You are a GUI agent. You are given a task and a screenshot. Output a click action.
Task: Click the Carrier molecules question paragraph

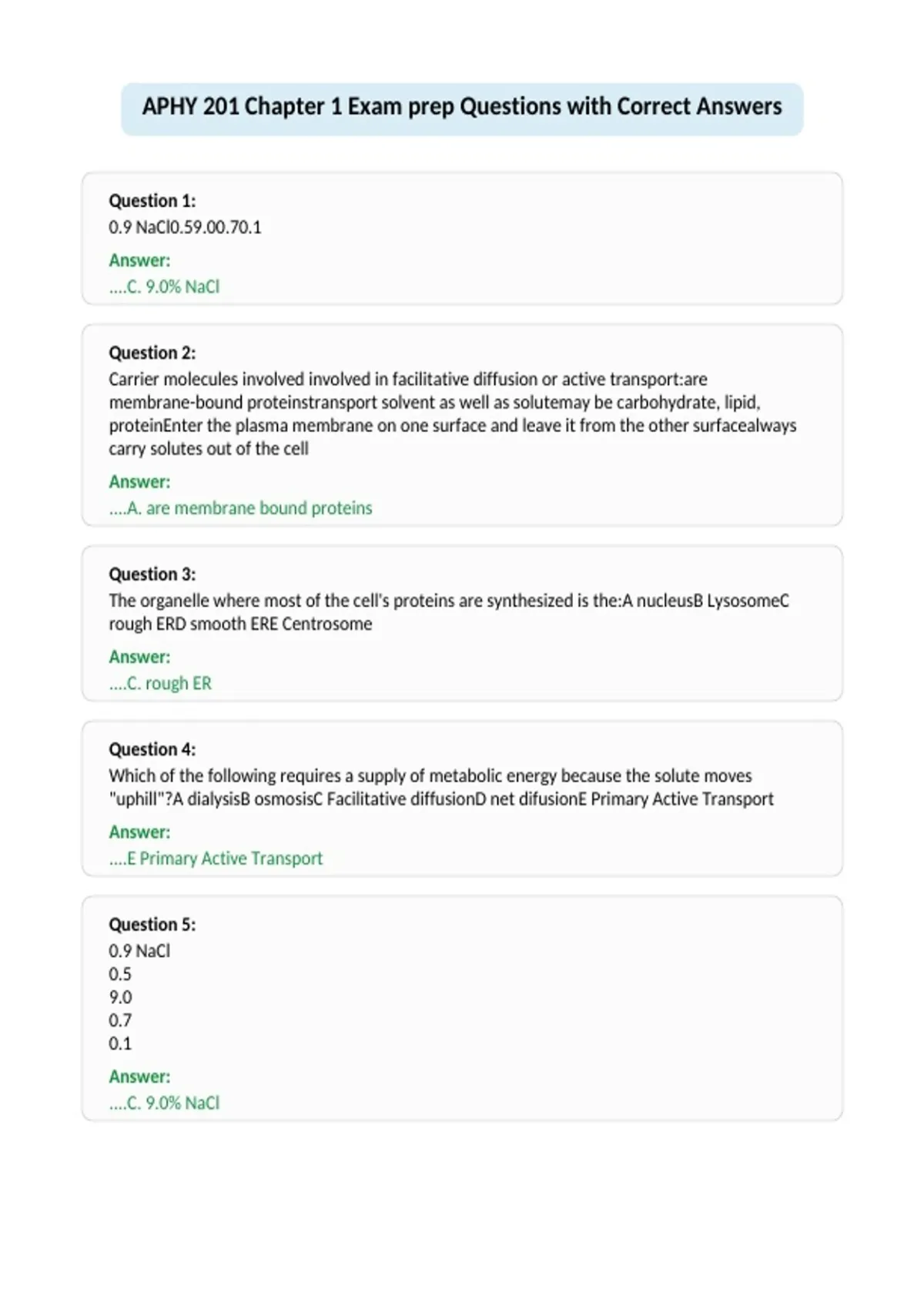pyautogui.click(x=453, y=413)
